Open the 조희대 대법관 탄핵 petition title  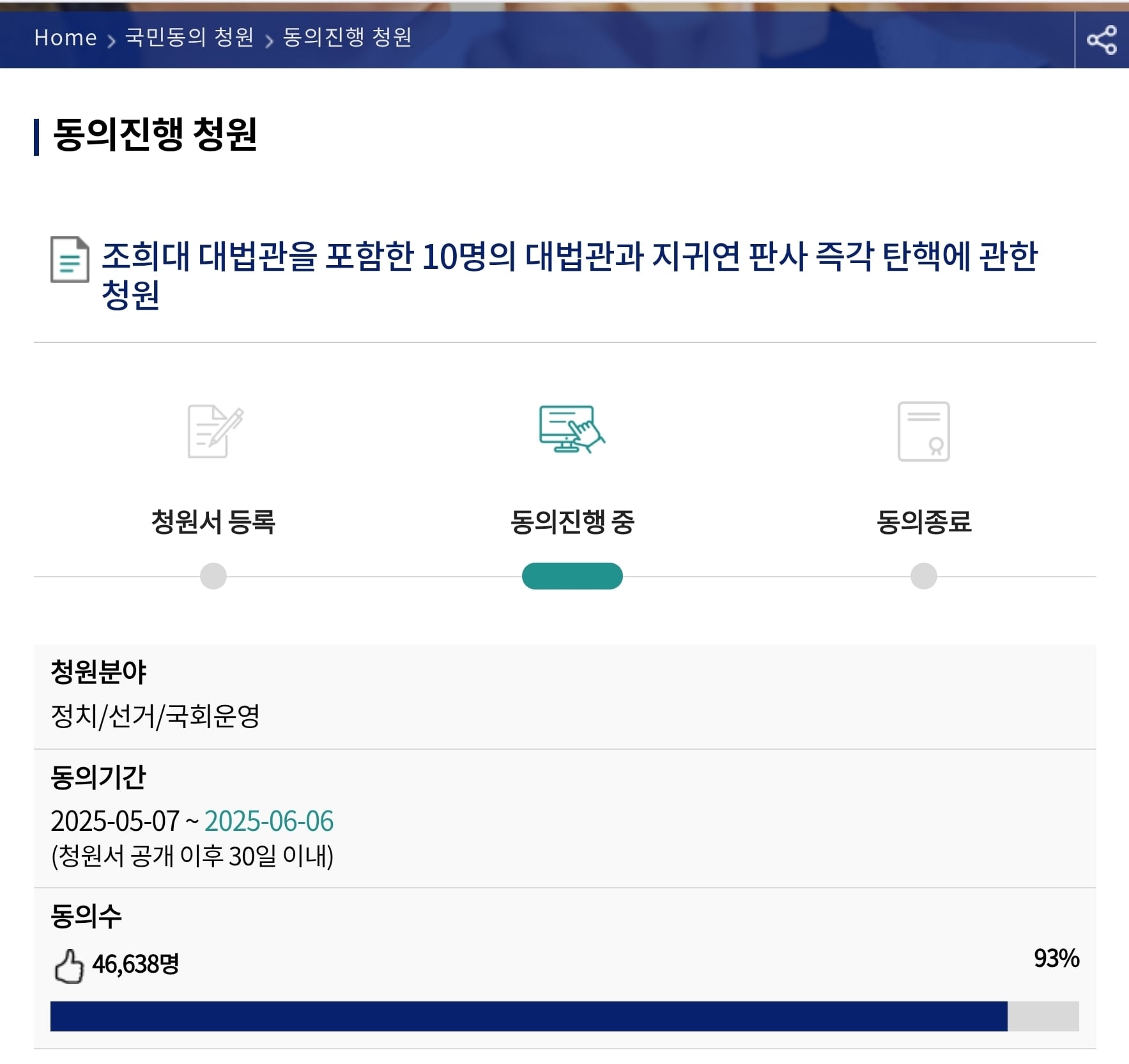(x=569, y=275)
